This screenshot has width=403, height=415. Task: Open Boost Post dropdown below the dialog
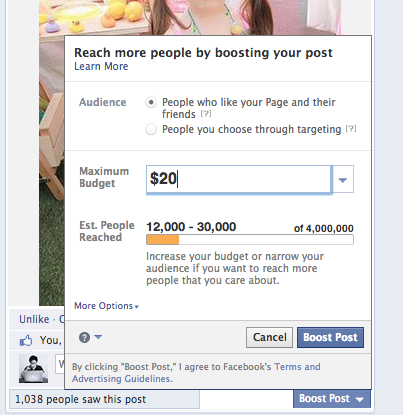tap(332, 399)
